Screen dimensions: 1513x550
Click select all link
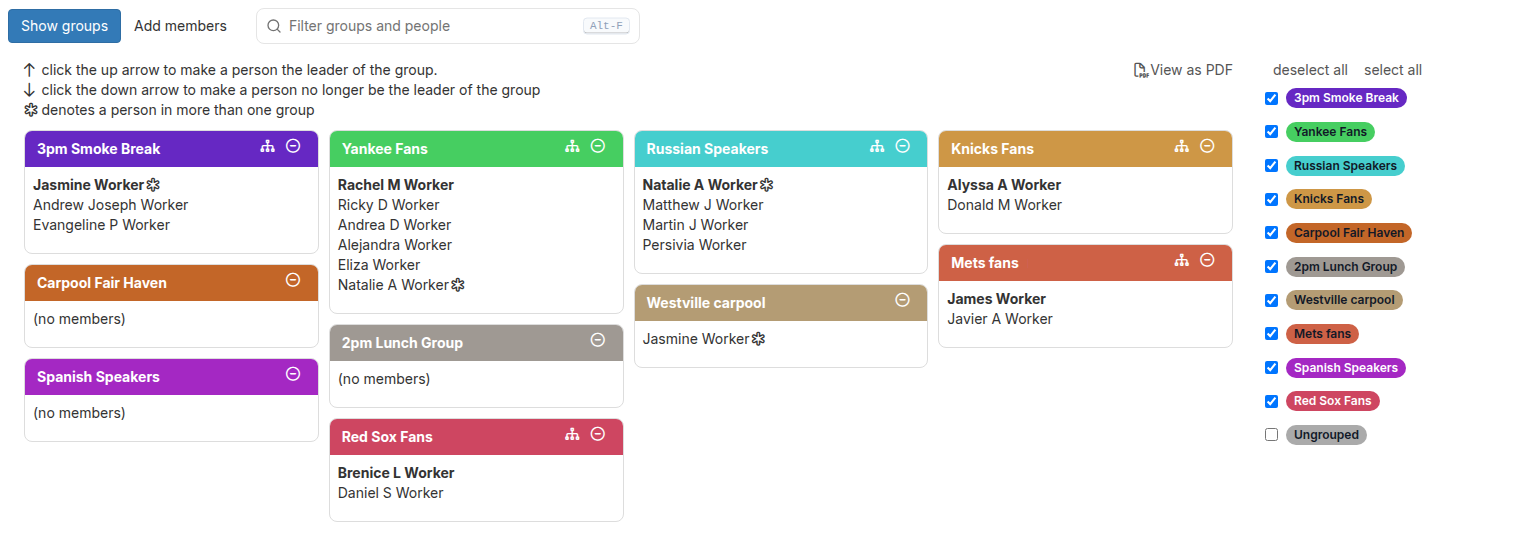1393,70
